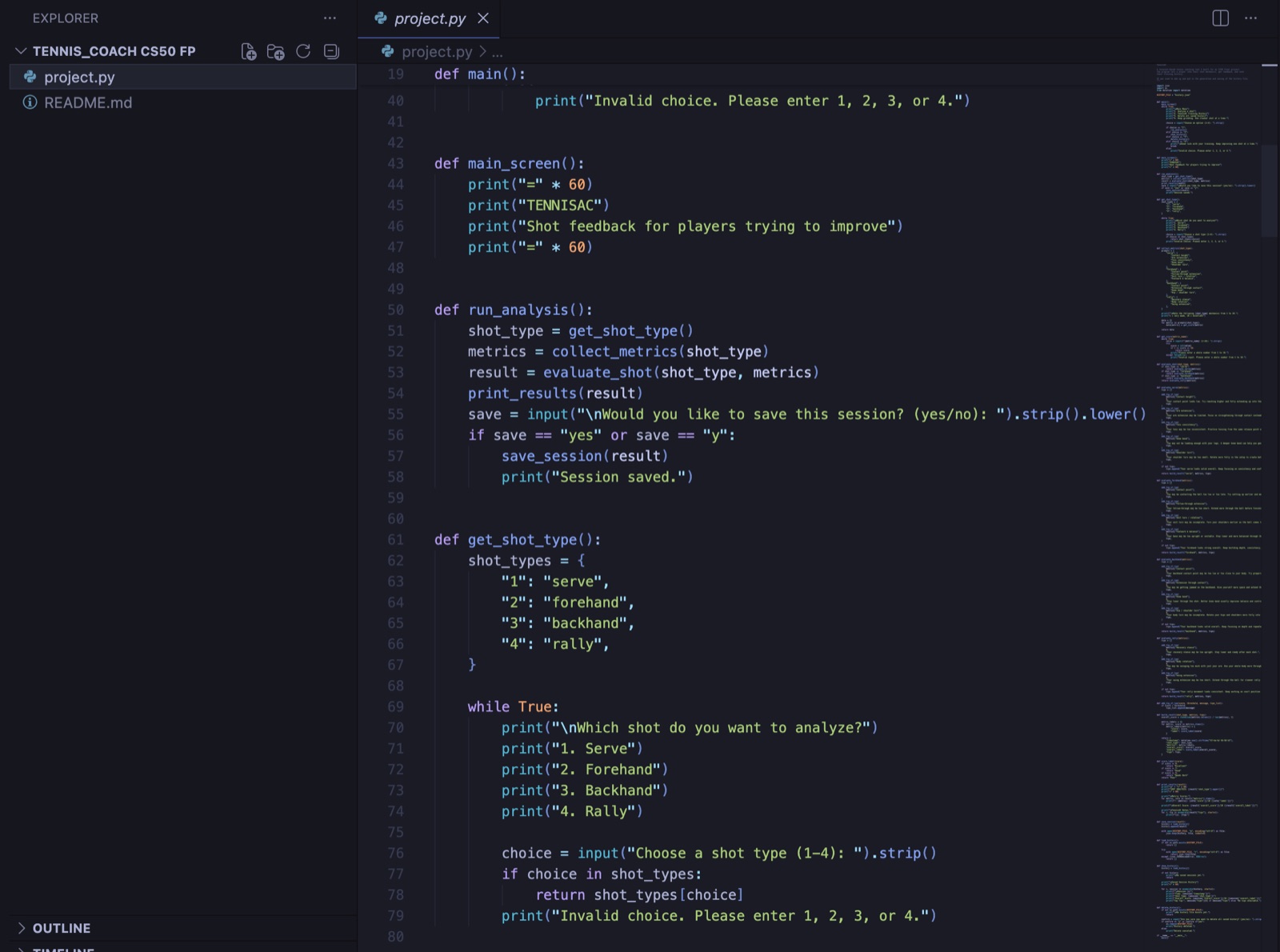Open editor More Actions ellipsis menu
1280x952 pixels.
(1251, 18)
